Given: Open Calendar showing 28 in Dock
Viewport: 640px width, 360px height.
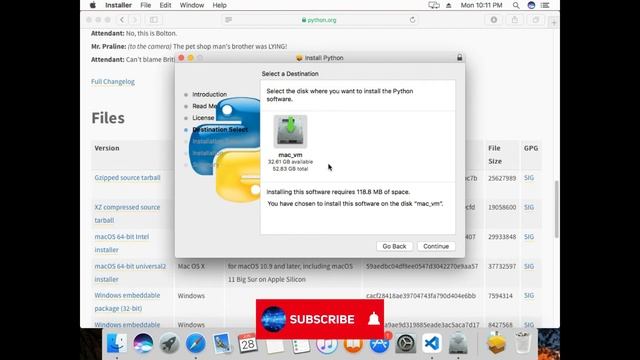Looking at the screenshot, I should point(248,343).
